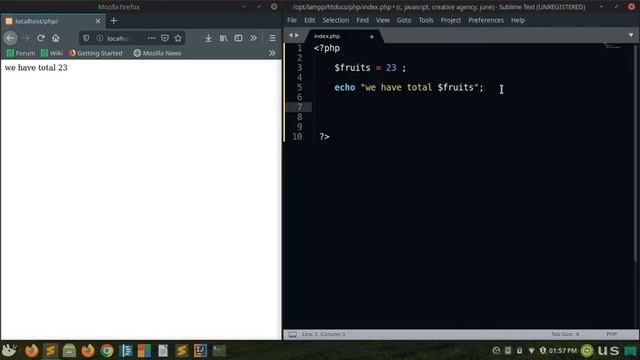The width and height of the screenshot is (640, 360).
Task: Close the localhost/php/ tab
Action: pos(98,21)
